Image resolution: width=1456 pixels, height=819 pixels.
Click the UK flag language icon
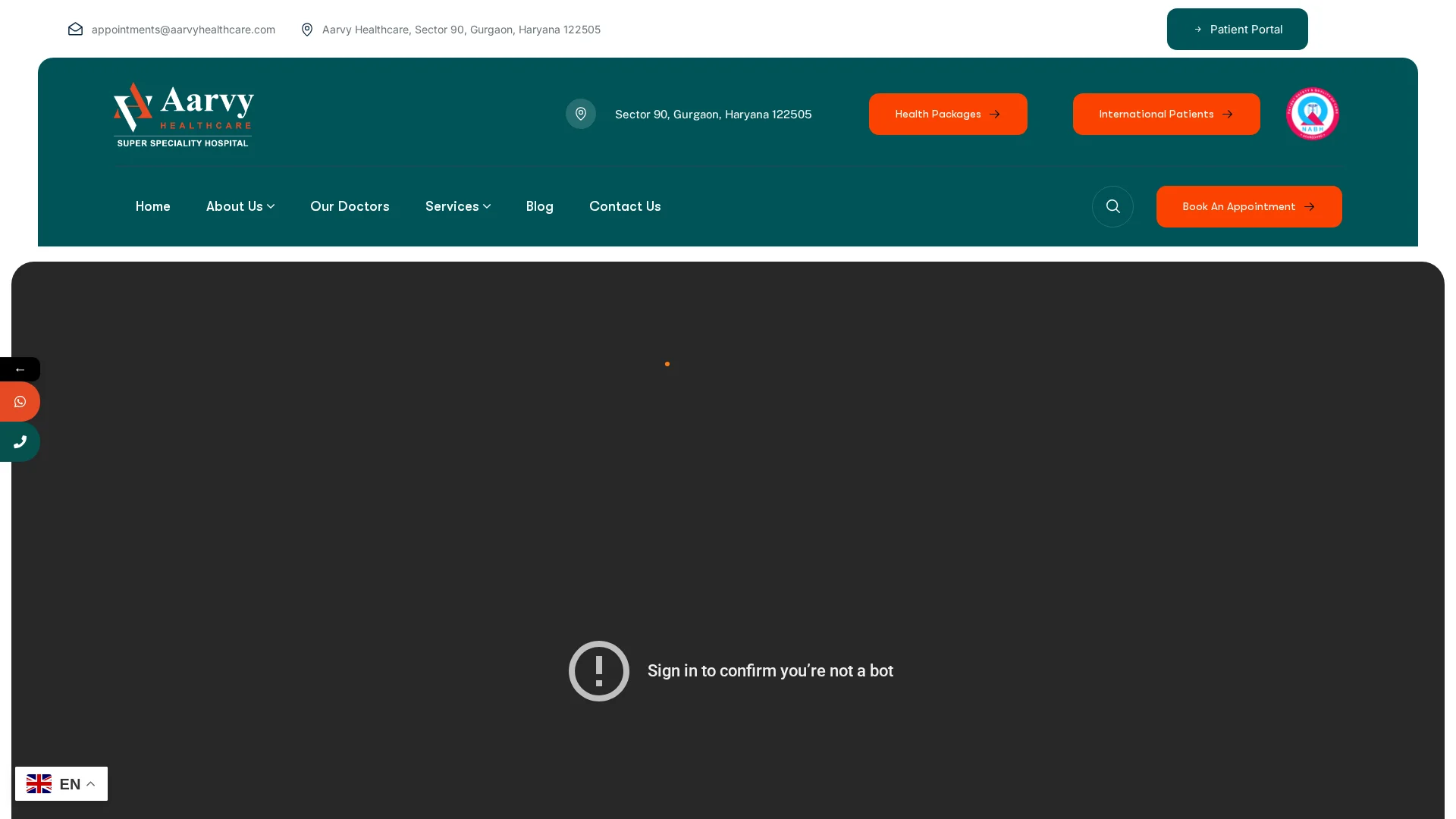coord(39,783)
